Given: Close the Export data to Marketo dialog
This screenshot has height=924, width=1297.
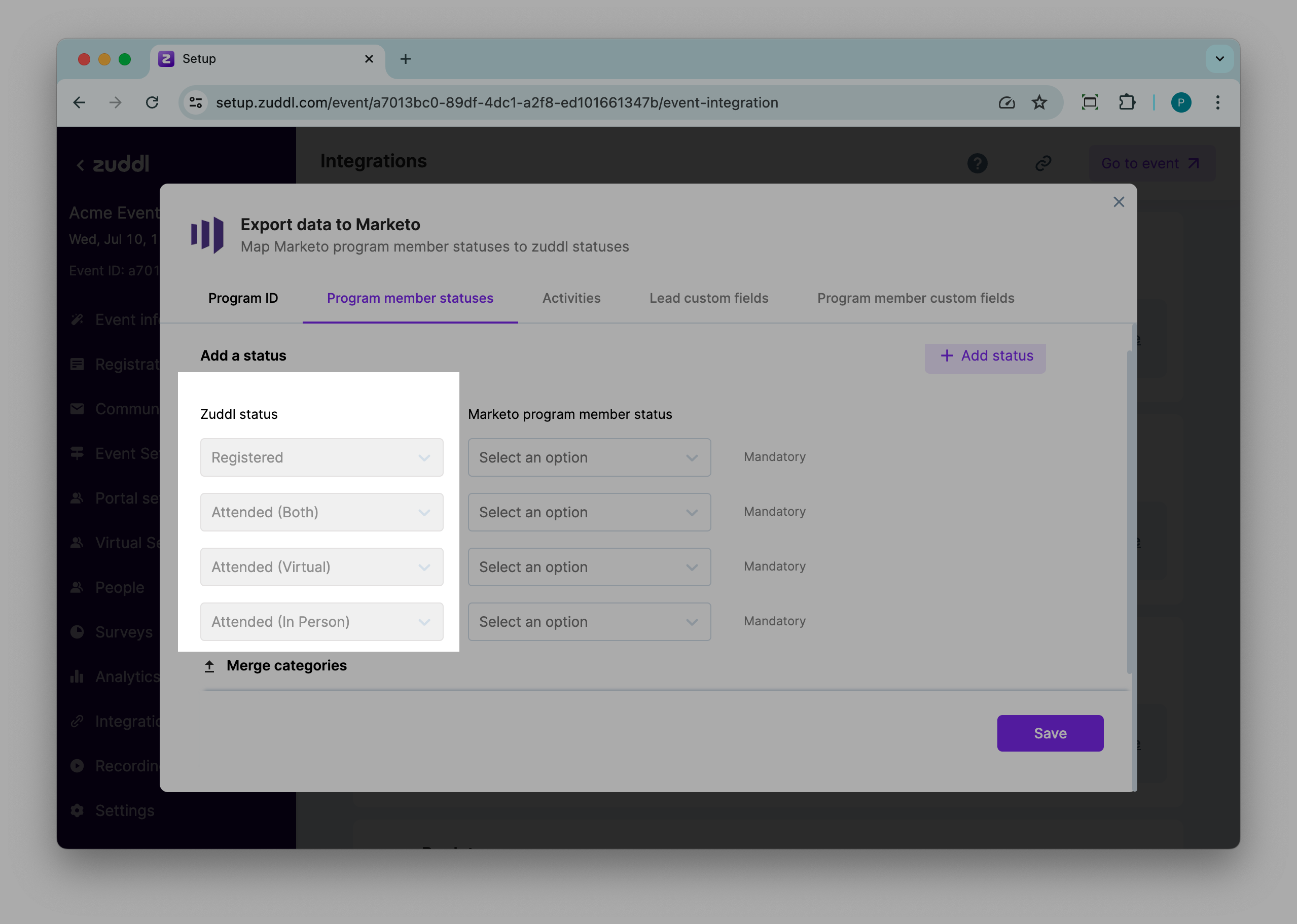Looking at the screenshot, I should pyautogui.click(x=1119, y=202).
